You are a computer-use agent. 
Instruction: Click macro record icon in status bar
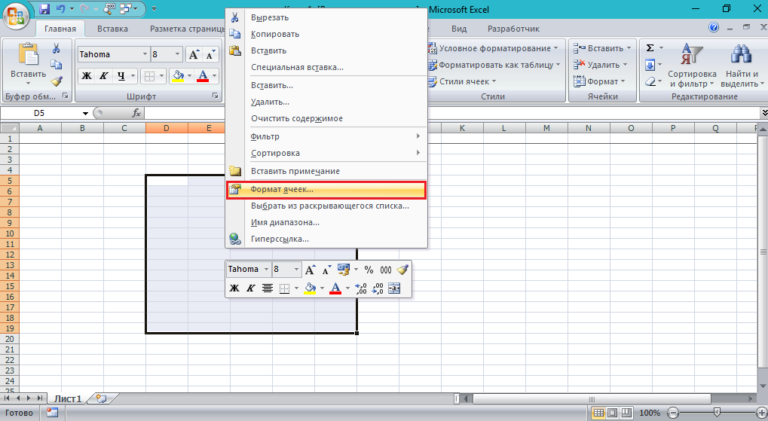(x=52, y=413)
